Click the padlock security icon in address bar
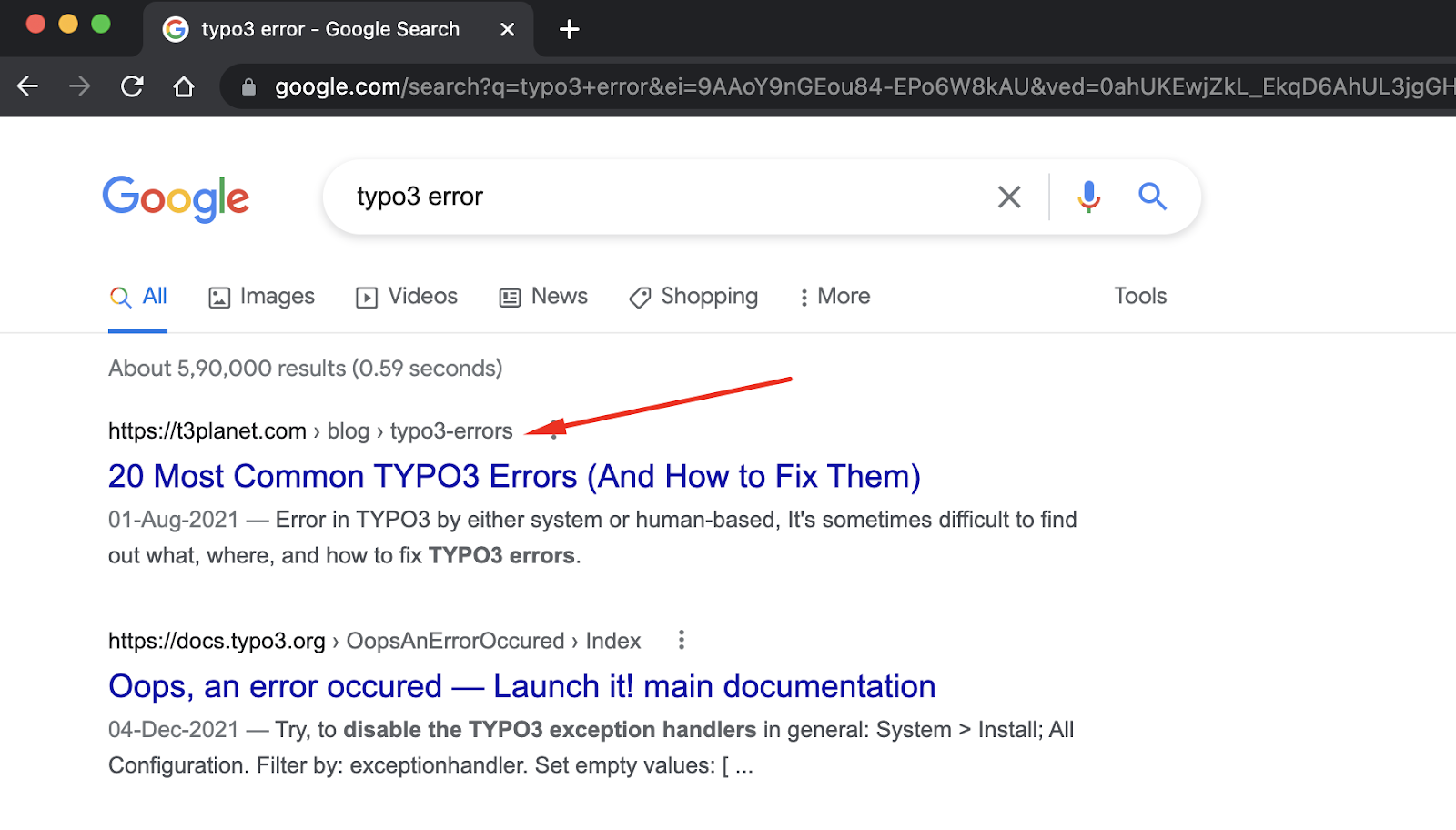Image resolution: width=1456 pixels, height=830 pixels. coord(248,86)
